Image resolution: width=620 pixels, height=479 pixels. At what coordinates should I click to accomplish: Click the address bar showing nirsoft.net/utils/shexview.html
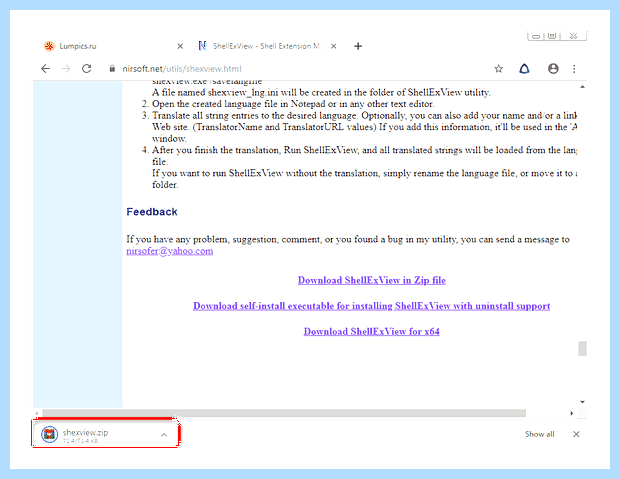point(301,69)
